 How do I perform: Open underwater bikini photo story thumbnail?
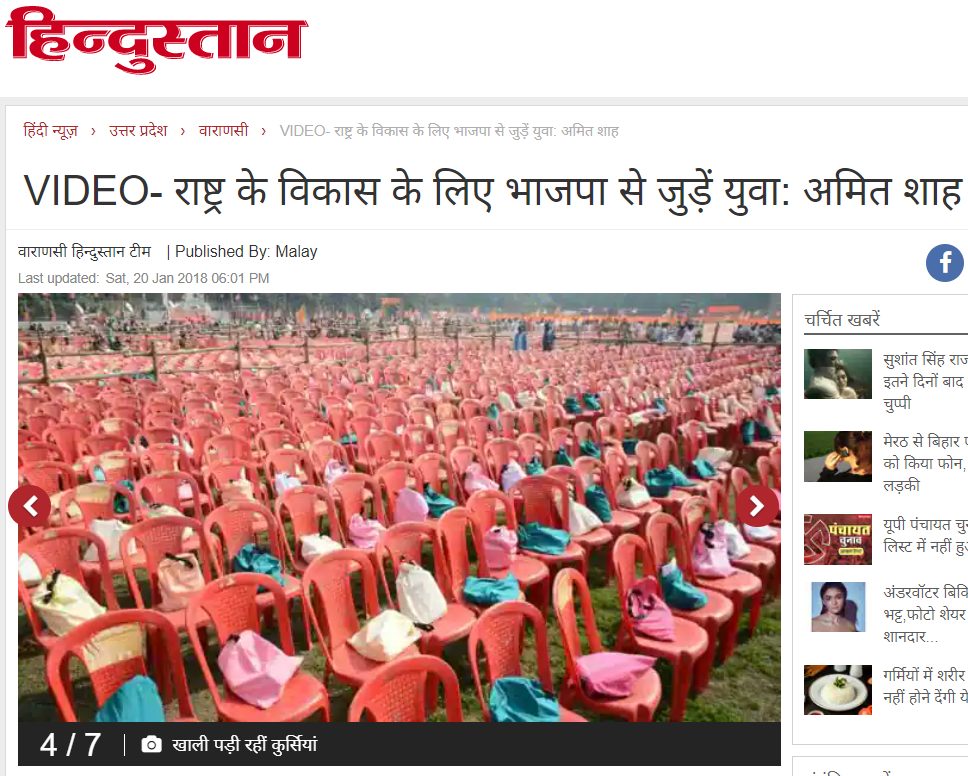point(838,607)
